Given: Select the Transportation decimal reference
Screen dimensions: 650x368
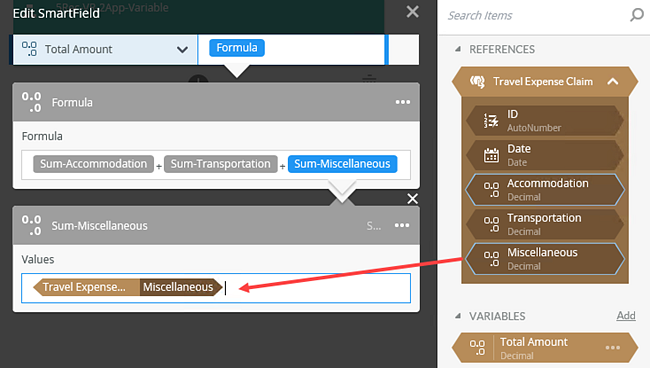Looking at the screenshot, I should pos(545,224).
